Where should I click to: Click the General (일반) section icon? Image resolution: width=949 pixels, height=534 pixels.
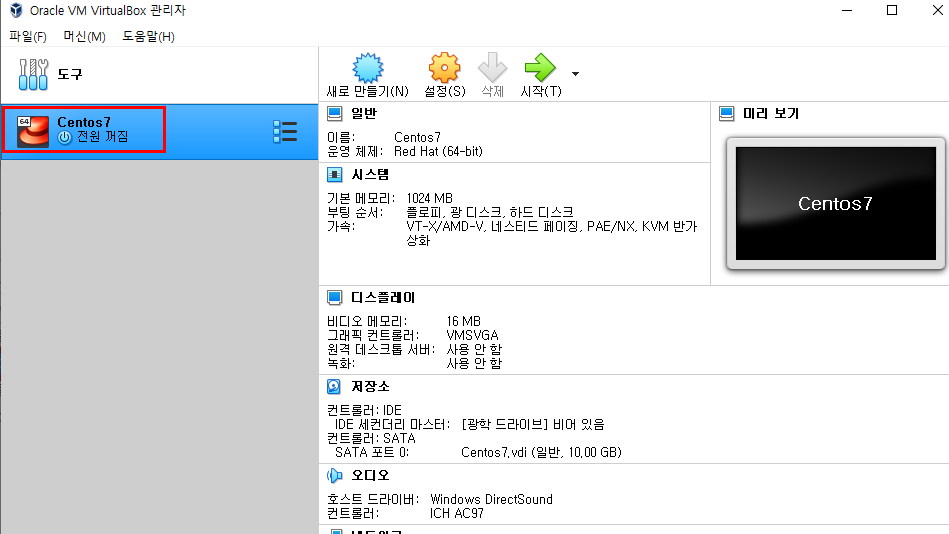(x=335, y=113)
